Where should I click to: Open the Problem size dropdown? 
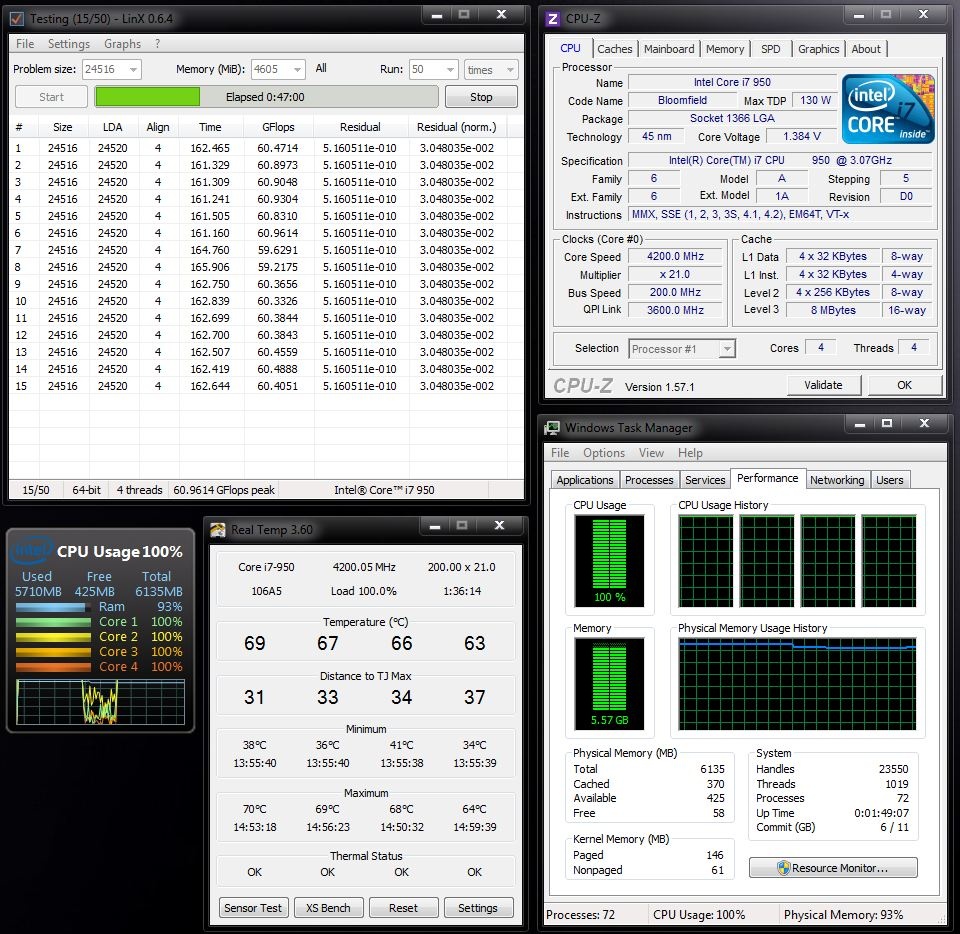click(x=132, y=69)
